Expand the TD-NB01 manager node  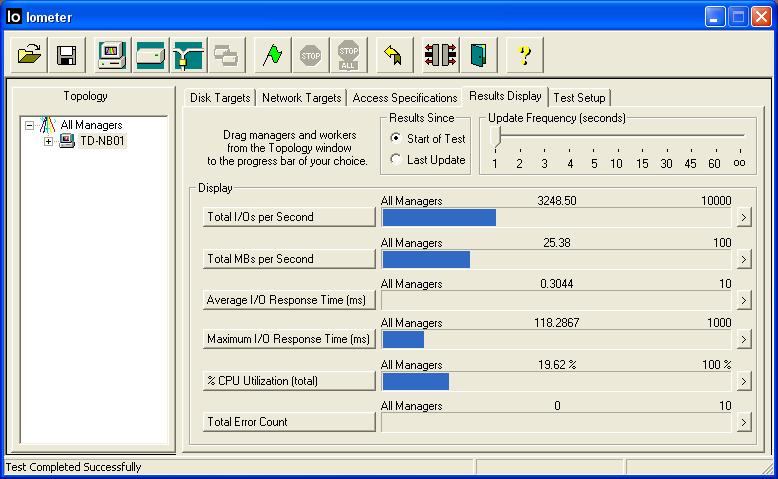tap(48, 141)
